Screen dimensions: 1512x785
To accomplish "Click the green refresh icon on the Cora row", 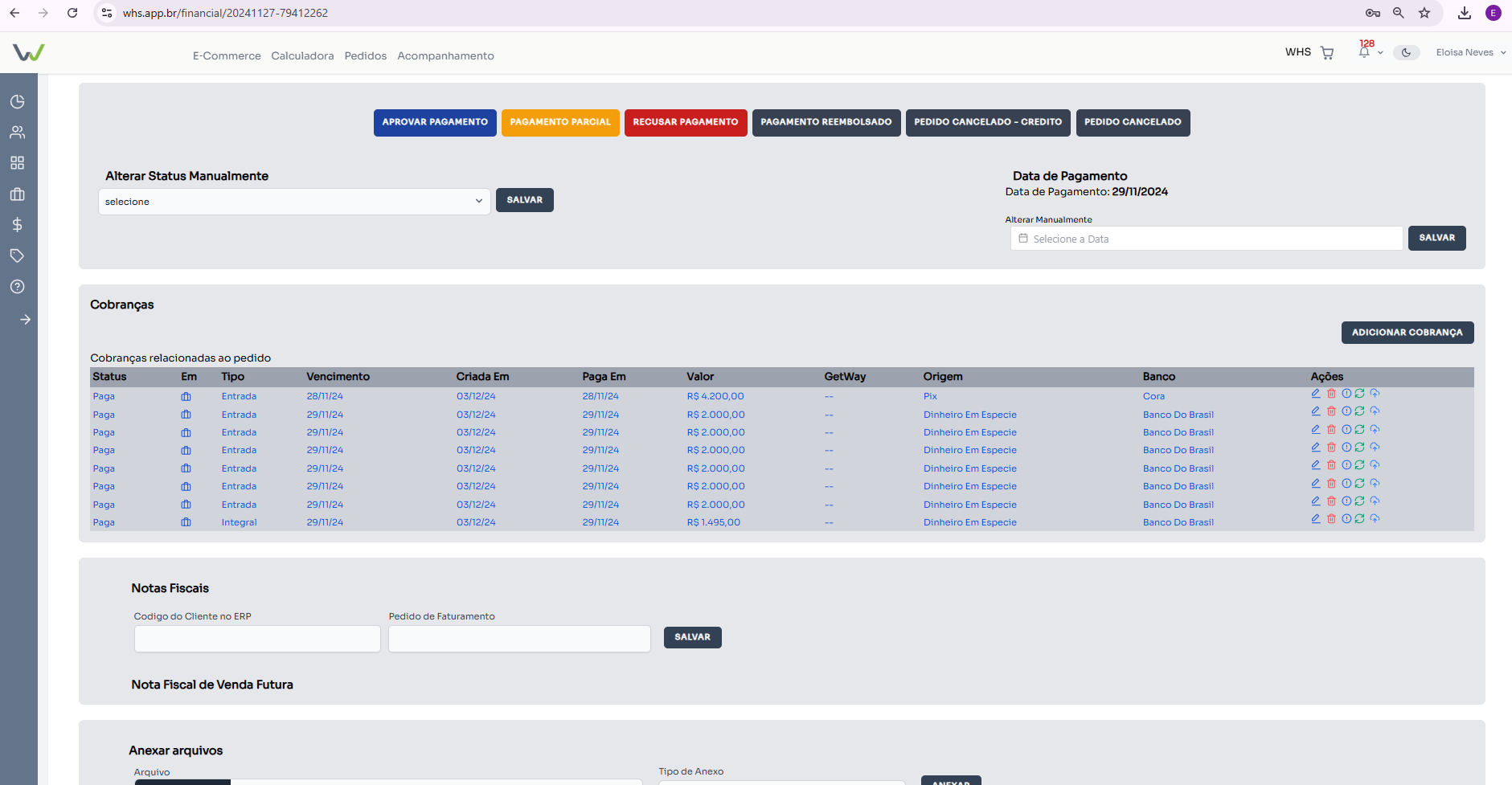I will pos(1359,394).
